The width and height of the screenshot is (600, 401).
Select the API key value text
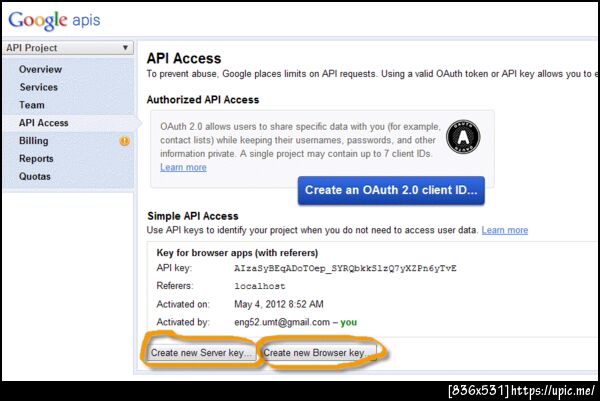(x=345, y=268)
